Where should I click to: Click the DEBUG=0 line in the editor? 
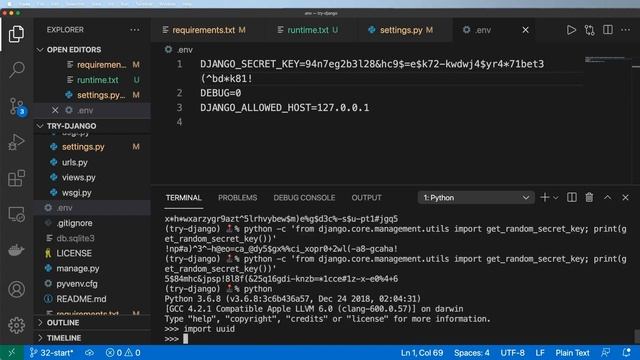click(220, 93)
